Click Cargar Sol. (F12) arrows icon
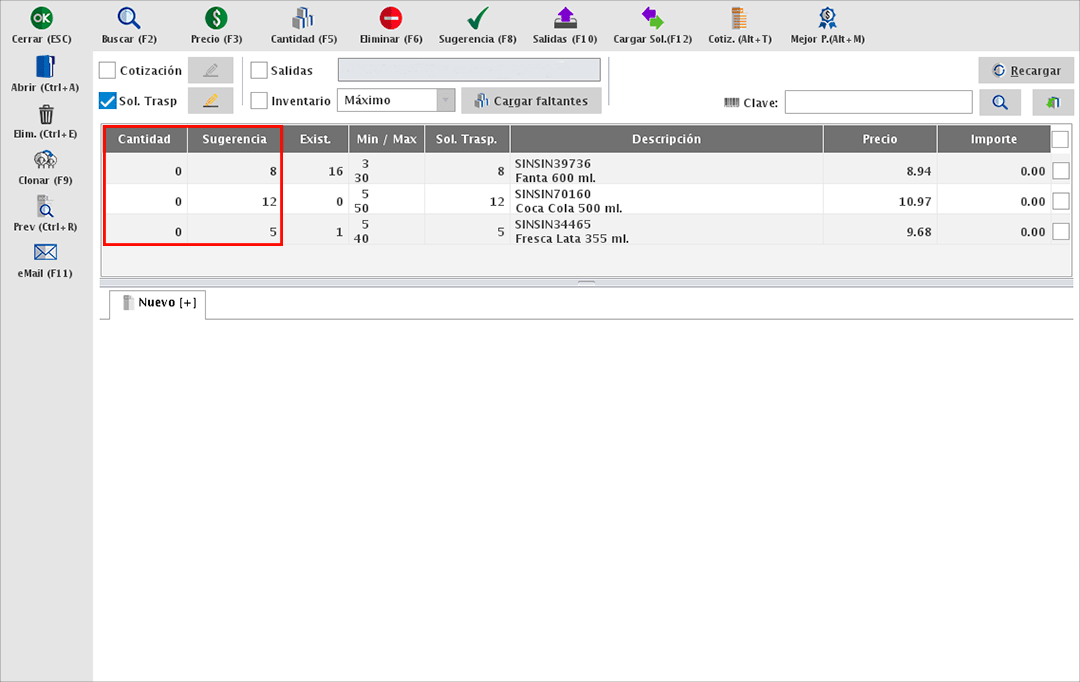 pos(652,18)
